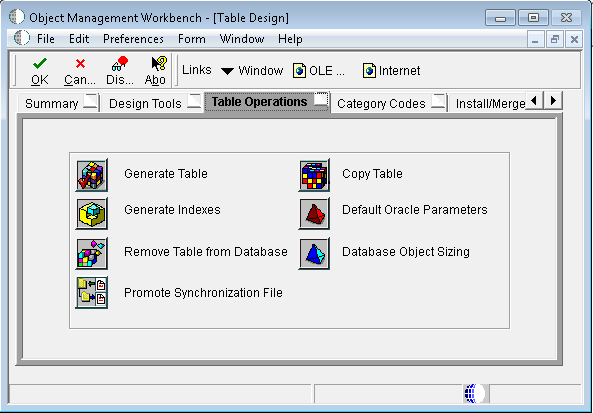This screenshot has width=593, height=413.
Task: Click the application icon in title bar
Action: pos(17,17)
